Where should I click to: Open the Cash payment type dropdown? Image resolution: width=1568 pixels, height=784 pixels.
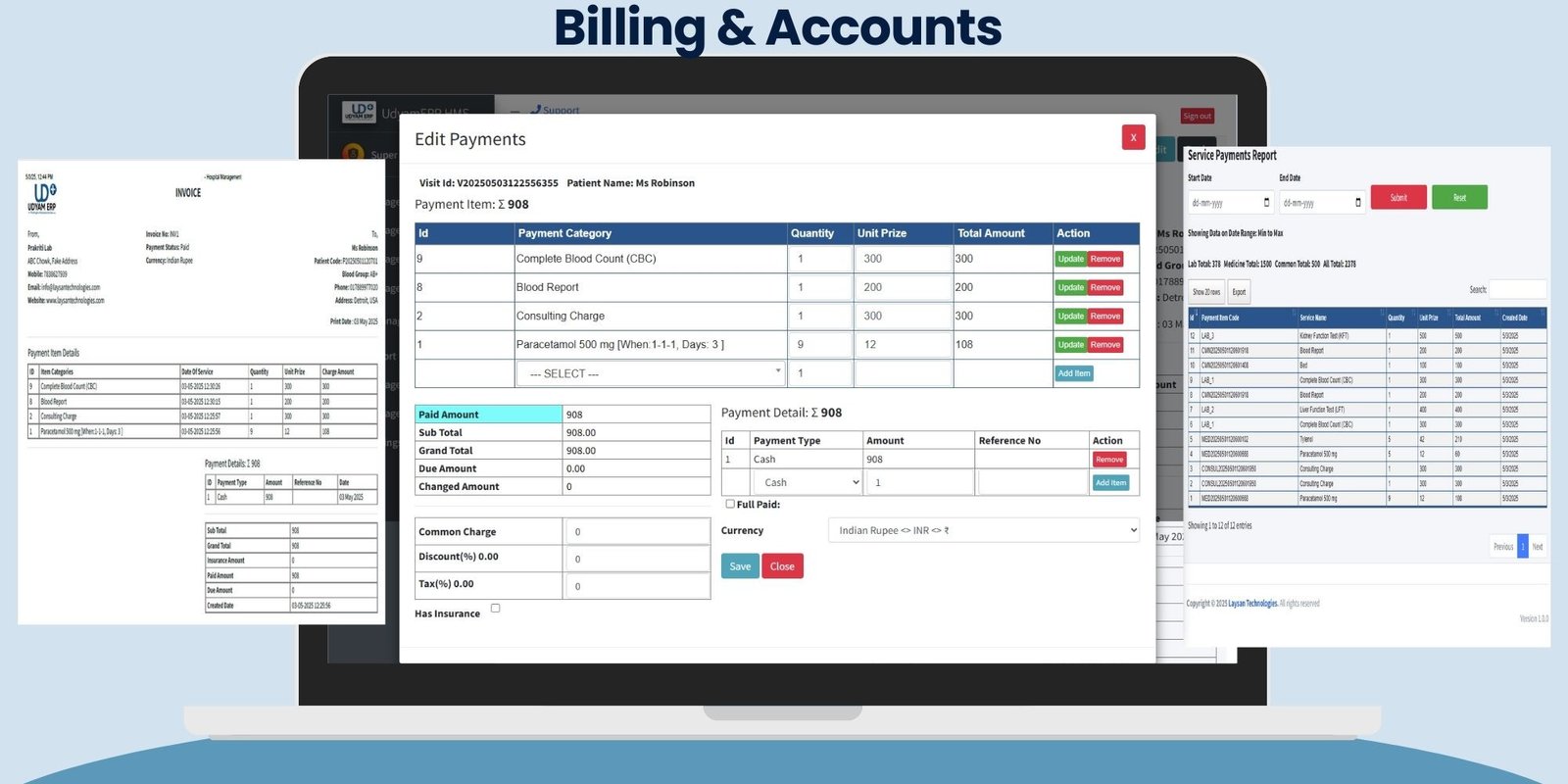pos(807,482)
